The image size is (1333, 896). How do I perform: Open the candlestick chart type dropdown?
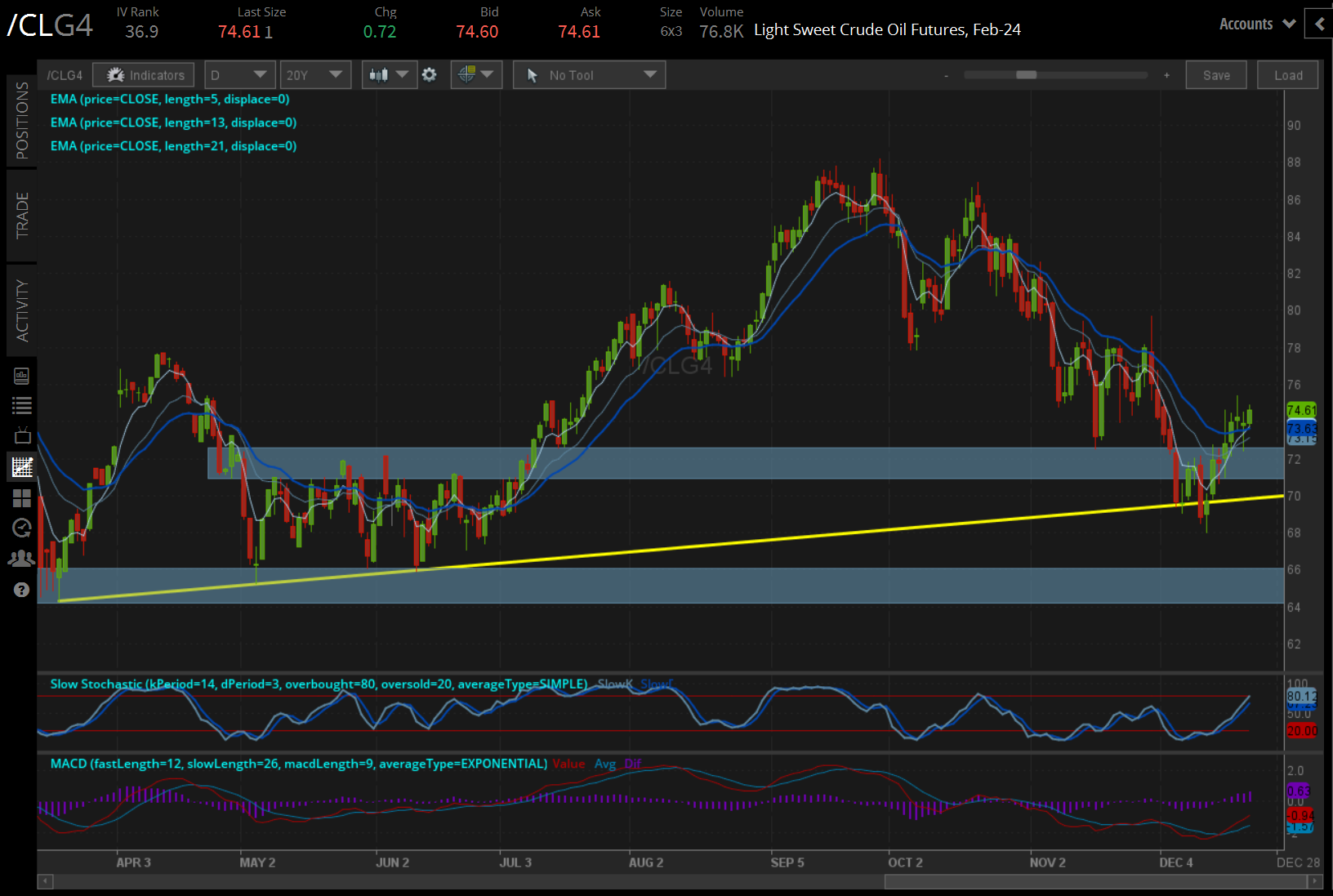tap(389, 75)
